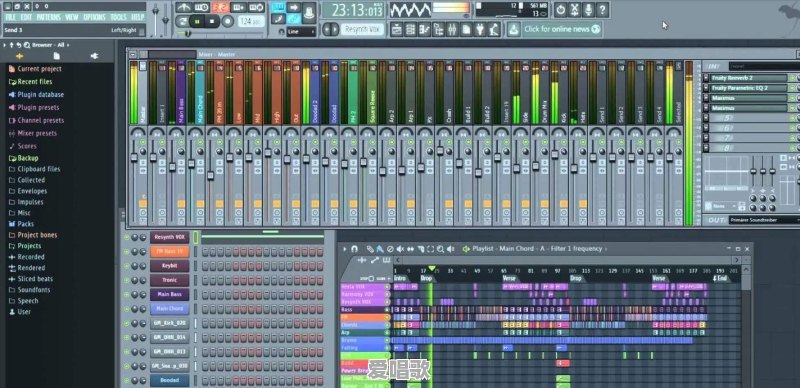The height and width of the screenshot is (388, 800).
Task: Open the playlist via its shortcut icon
Action: [397, 30]
